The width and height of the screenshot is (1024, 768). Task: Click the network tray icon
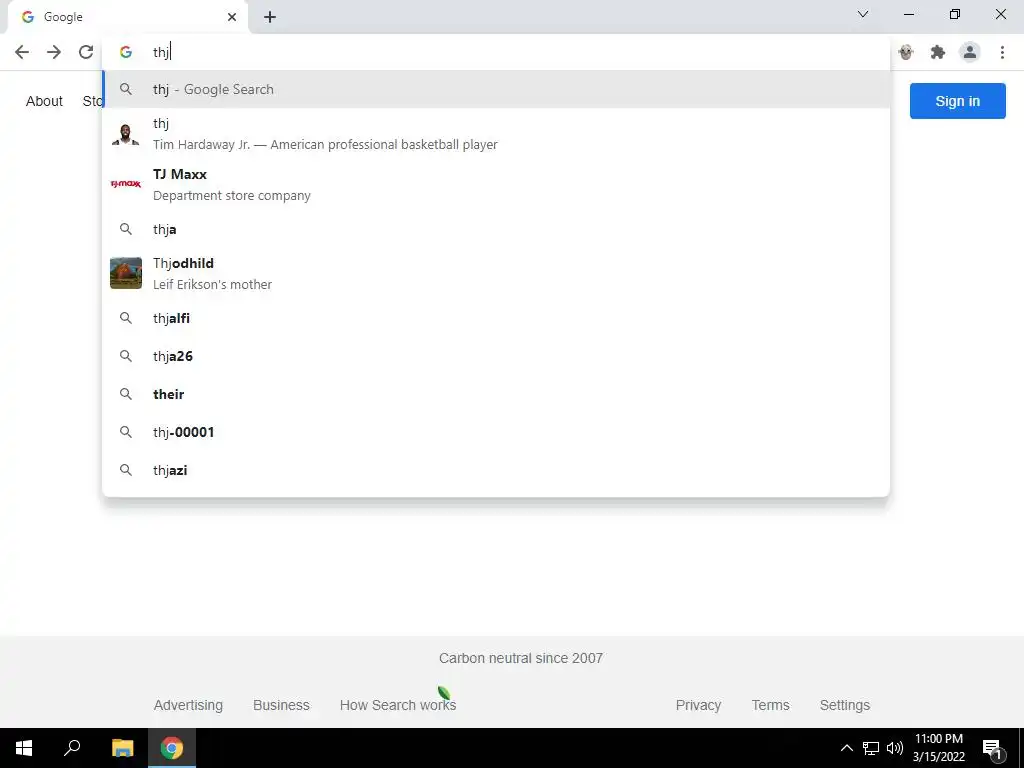871,748
